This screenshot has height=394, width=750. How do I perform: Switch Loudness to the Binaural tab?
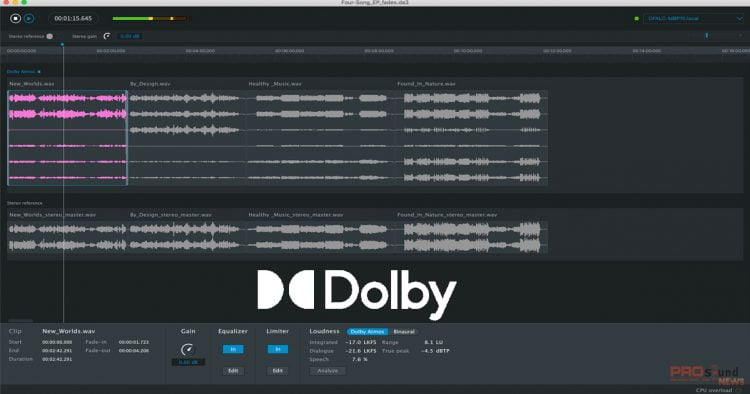pyautogui.click(x=404, y=332)
